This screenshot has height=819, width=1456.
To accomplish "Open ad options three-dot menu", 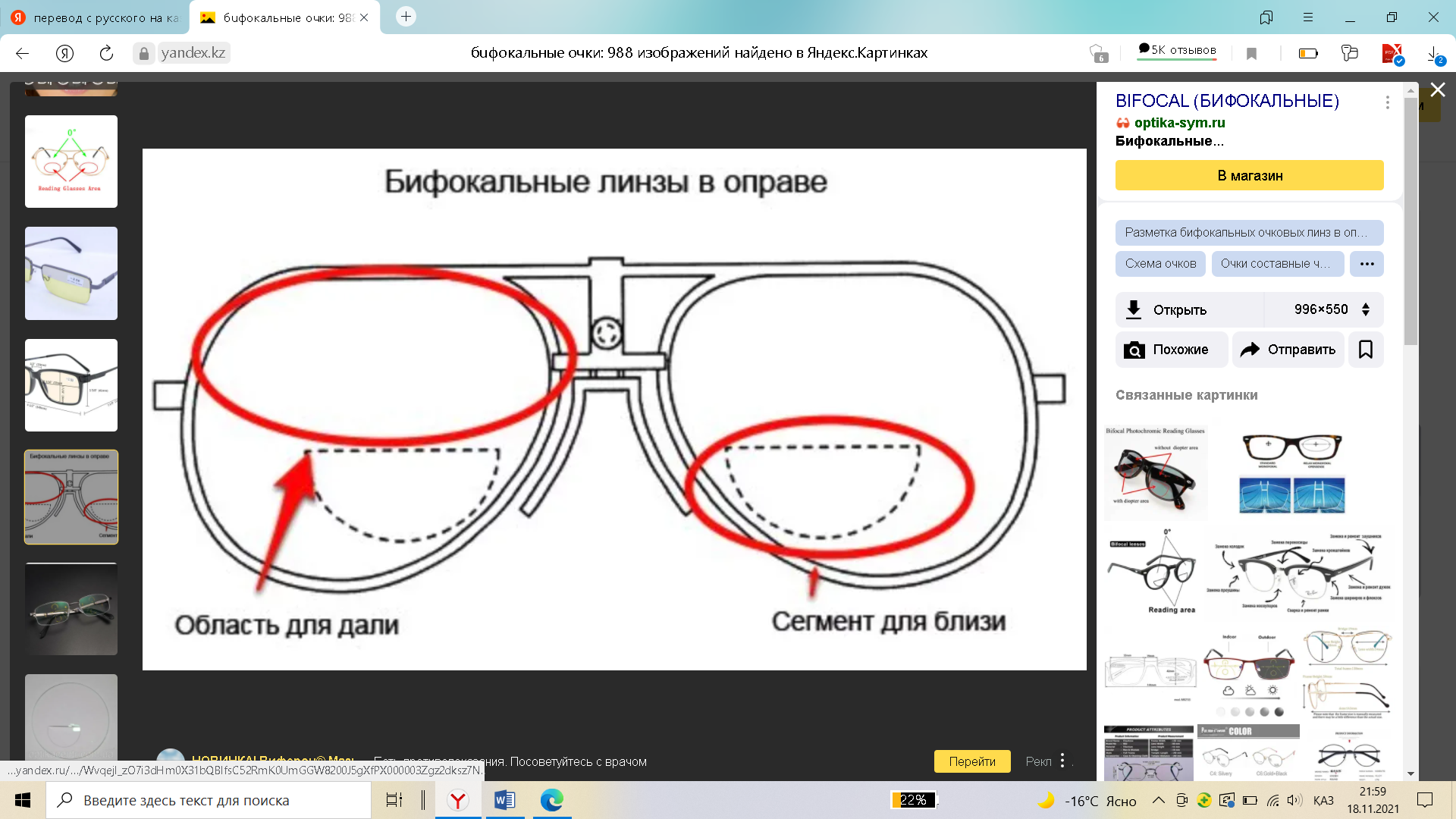I will 1062,761.
